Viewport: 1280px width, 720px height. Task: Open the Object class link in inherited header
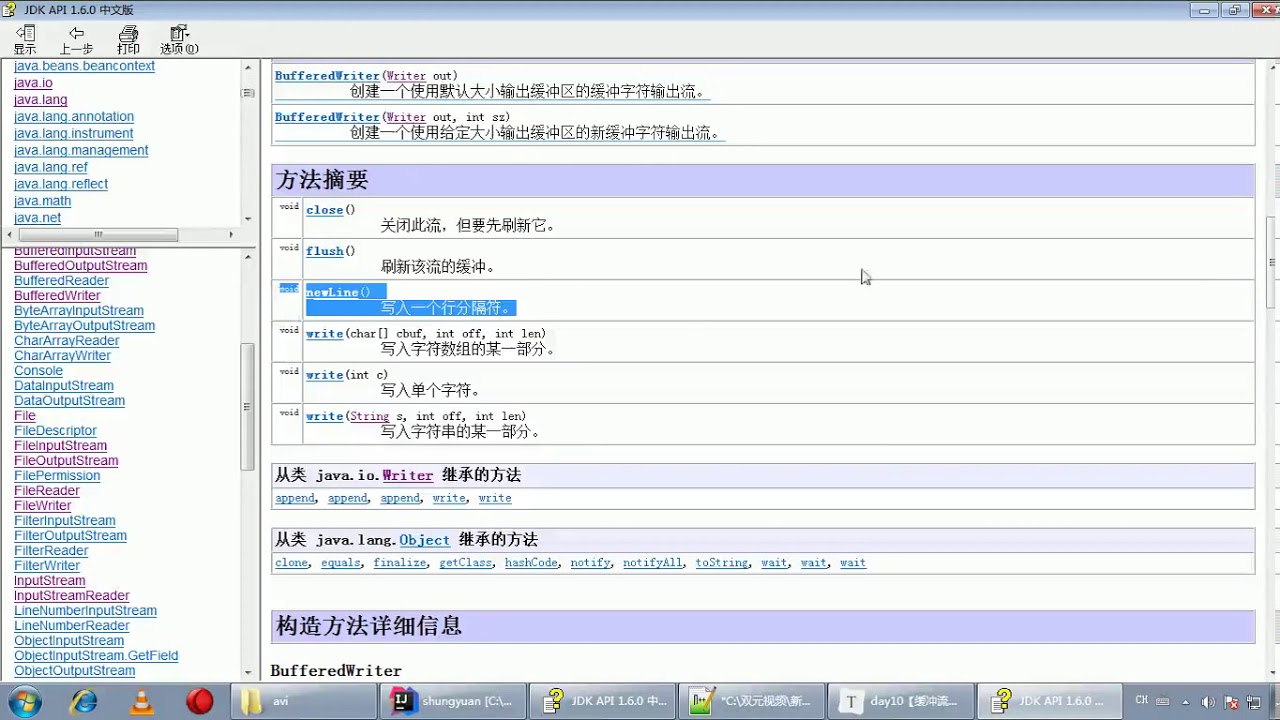(424, 540)
